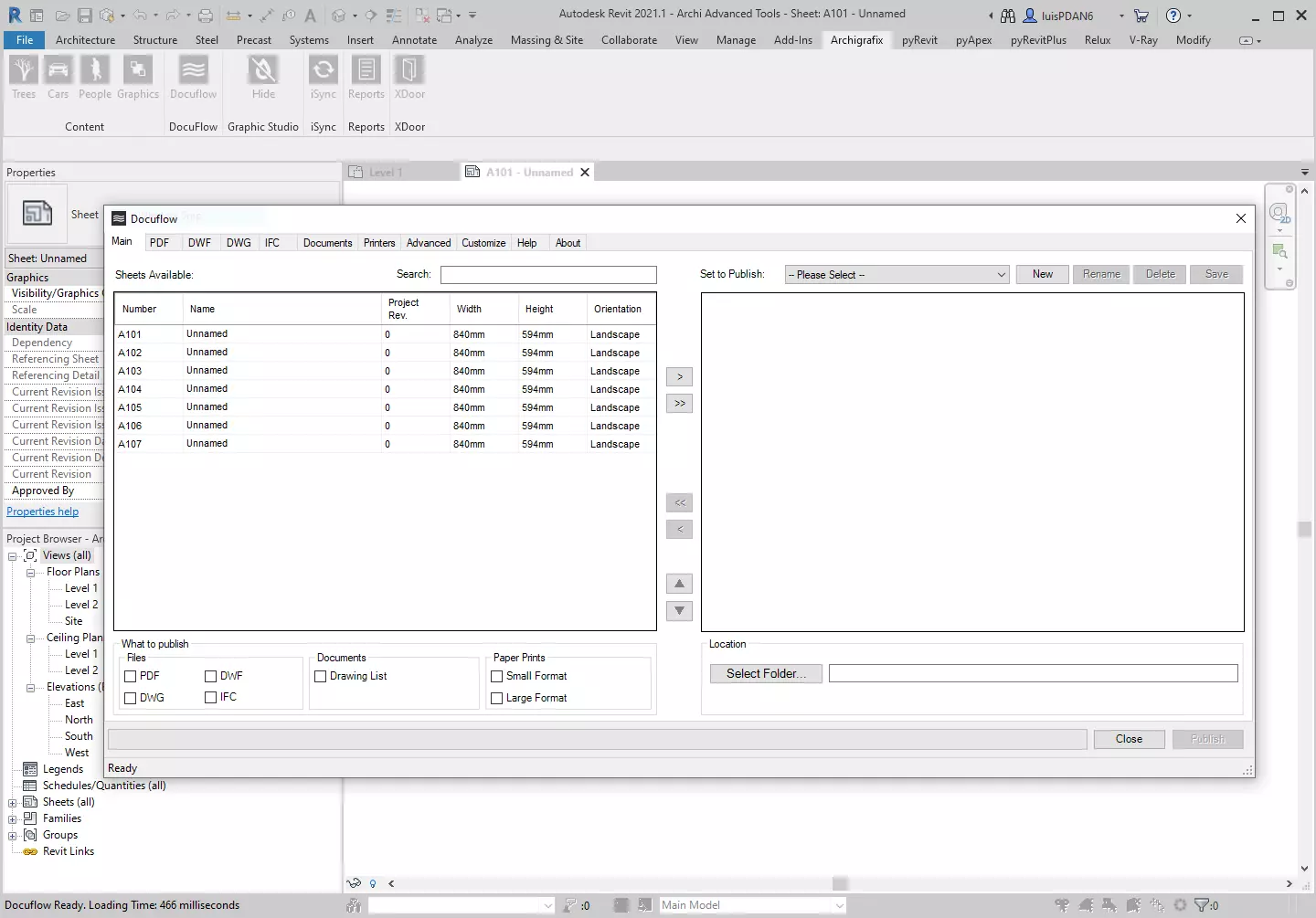Collapse the Floor Plans tree node

[30, 573]
